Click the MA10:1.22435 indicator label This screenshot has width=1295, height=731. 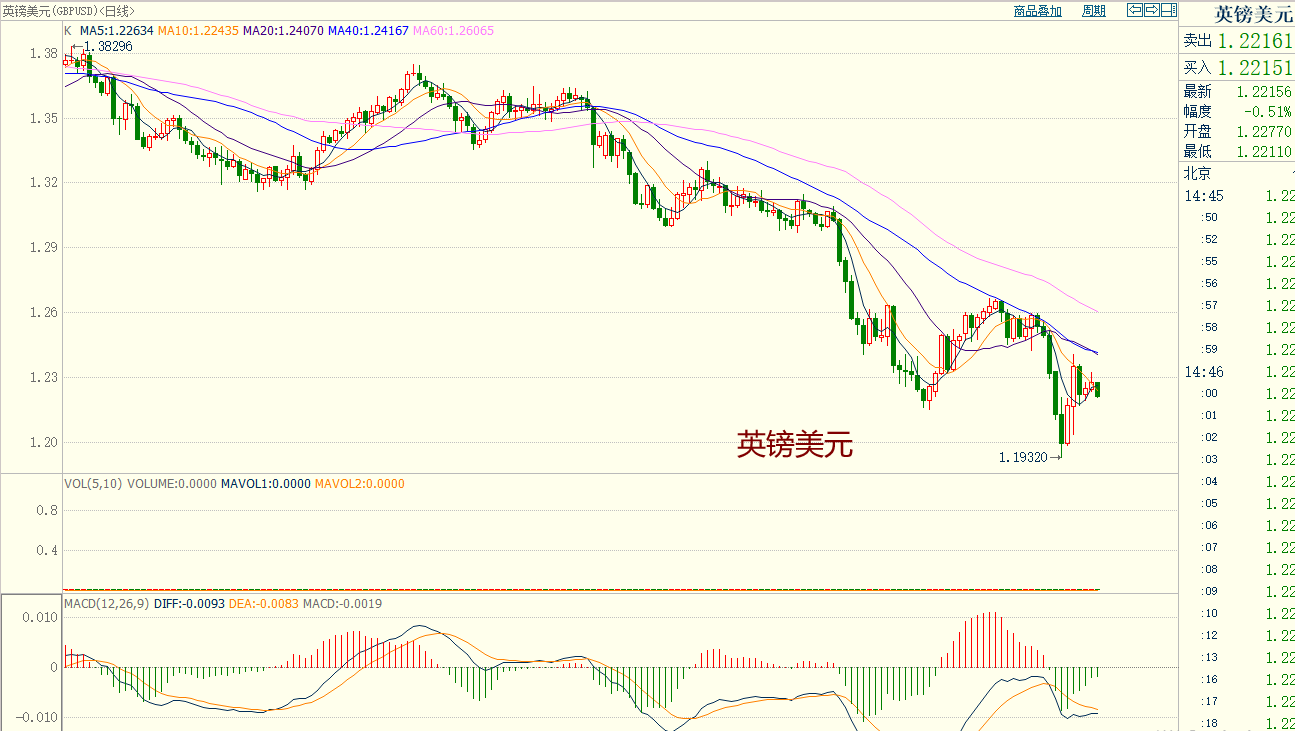tap(200, 31)
